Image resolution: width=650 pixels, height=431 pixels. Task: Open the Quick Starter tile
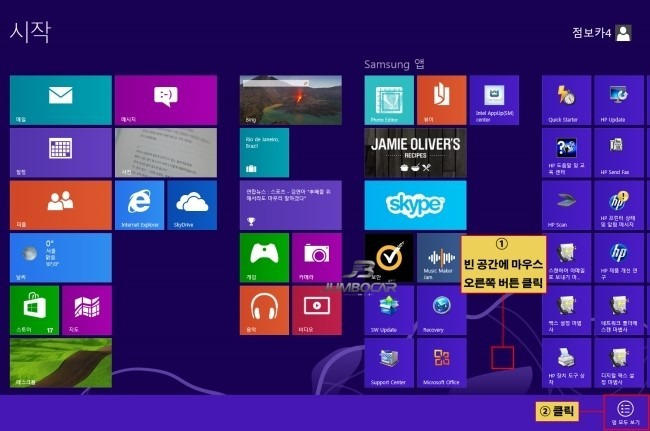point(567,100)
